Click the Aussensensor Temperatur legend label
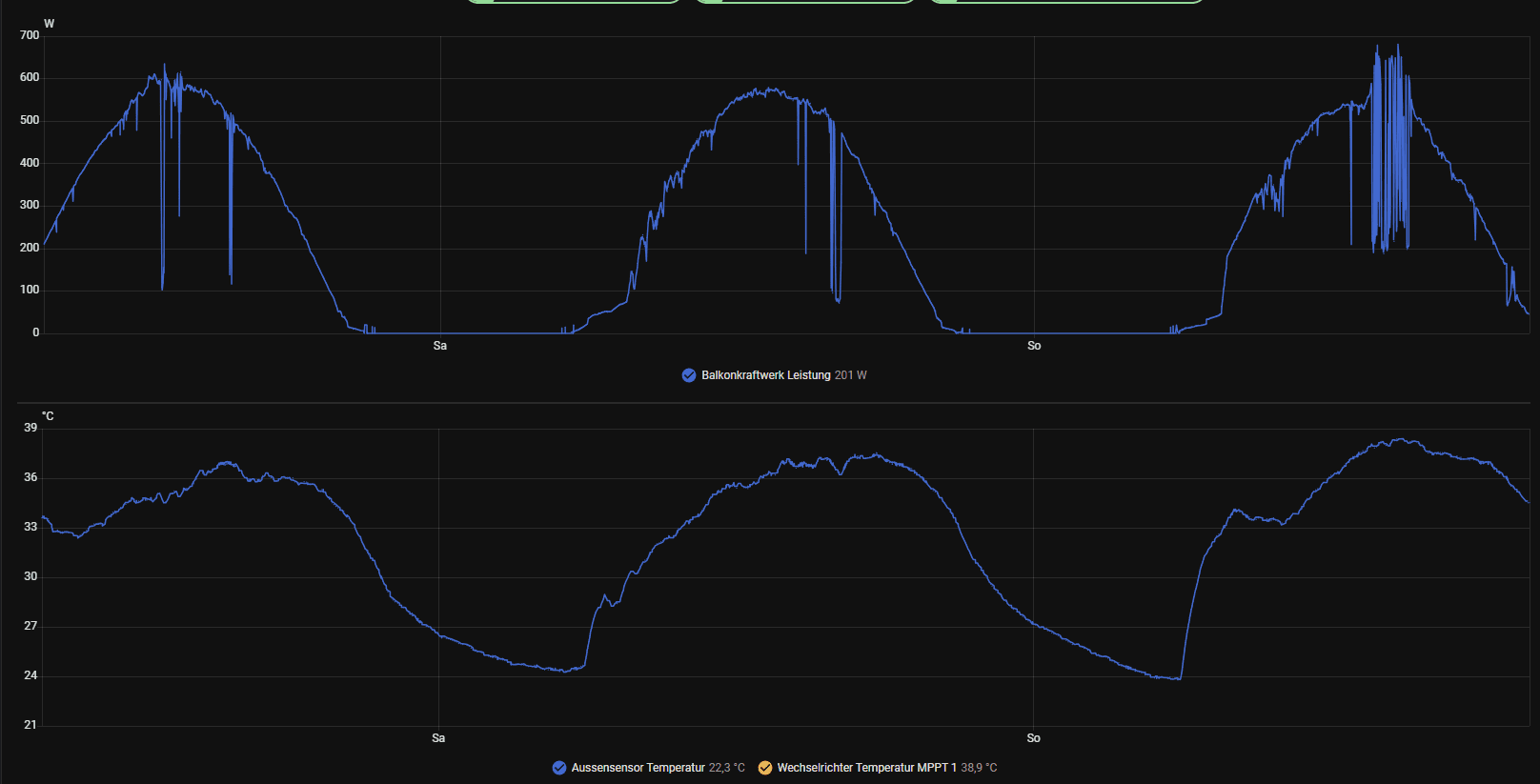Image resolution: width=1540 pixels, height=784 pixels. 638,768
